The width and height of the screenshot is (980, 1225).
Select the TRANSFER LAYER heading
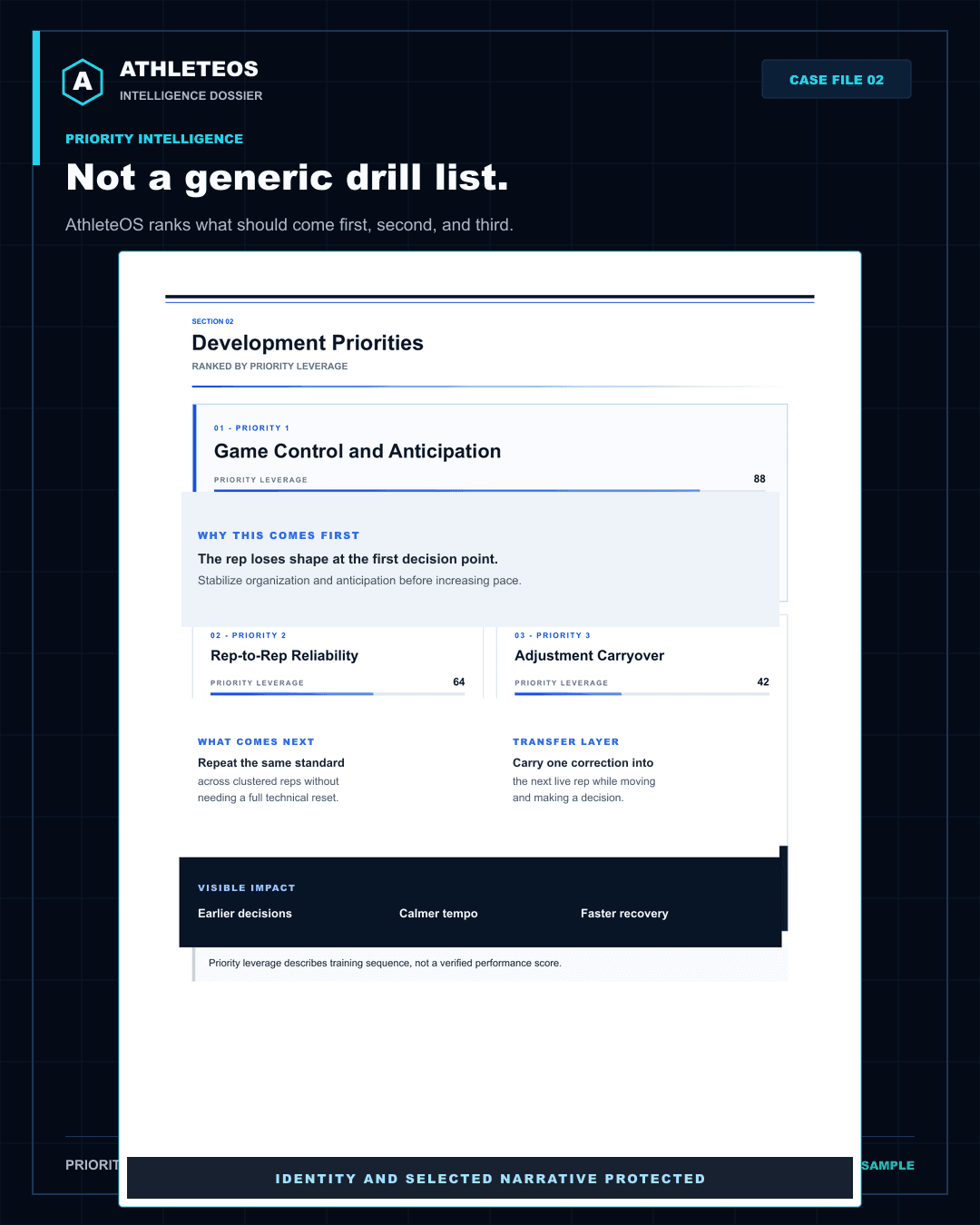565,742
